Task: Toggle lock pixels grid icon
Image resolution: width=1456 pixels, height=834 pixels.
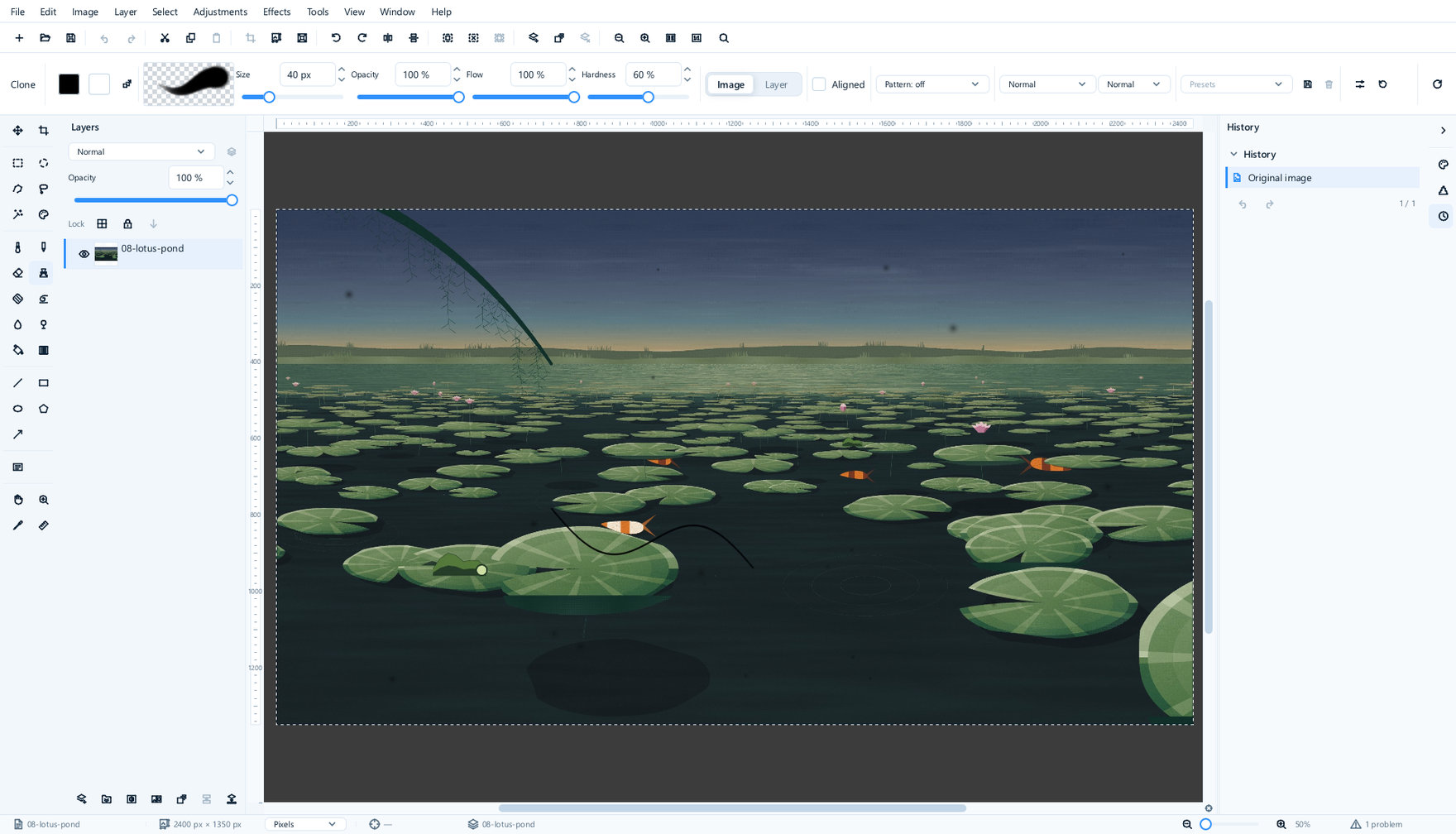Action: point(102,223)
